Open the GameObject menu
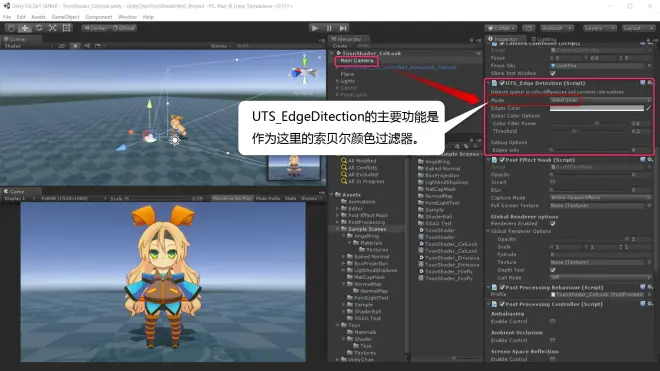This screenshot has width=660, height=371. pos(65,17)
